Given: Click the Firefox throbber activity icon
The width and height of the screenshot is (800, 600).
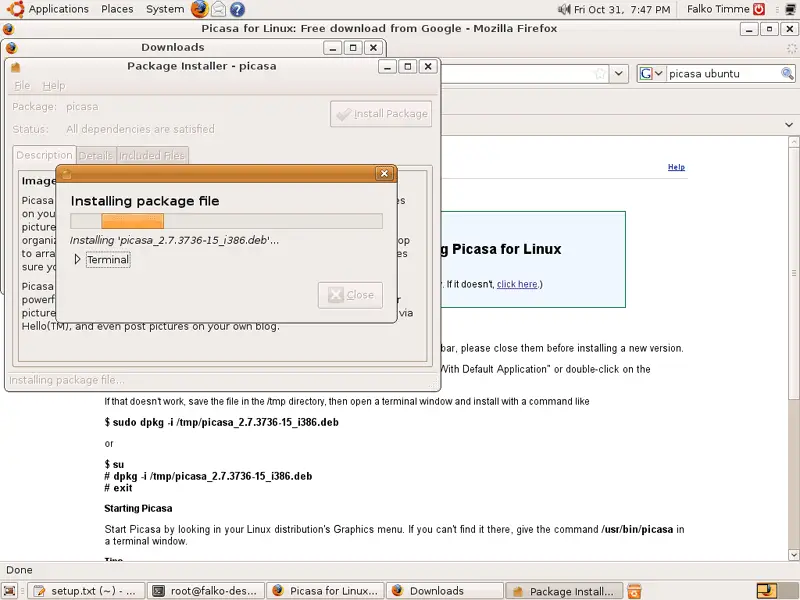Looking at the screenshot, I should point(791,48).
